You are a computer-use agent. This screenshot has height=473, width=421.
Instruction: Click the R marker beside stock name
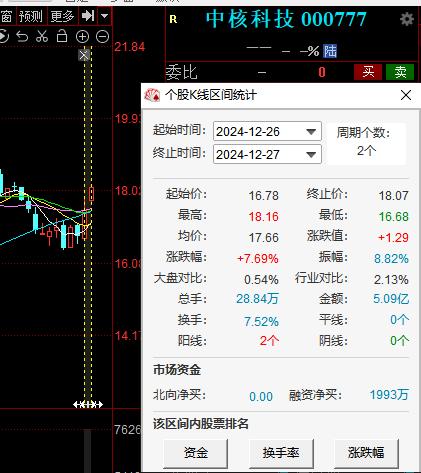pyautogui.click(x=173, y=19)
